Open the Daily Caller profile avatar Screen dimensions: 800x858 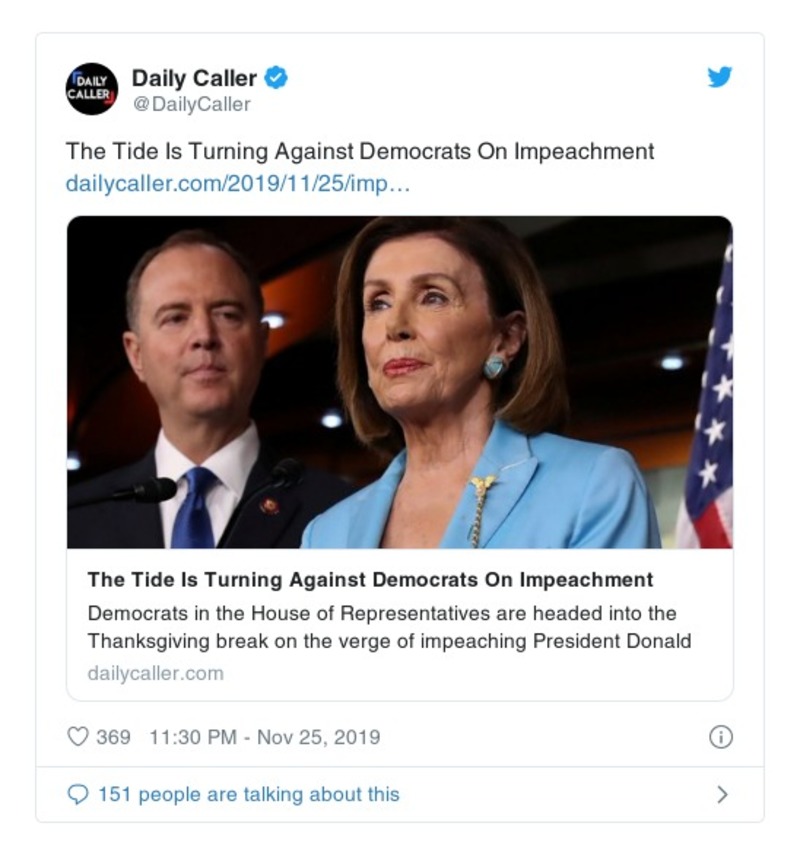(91, 89)
